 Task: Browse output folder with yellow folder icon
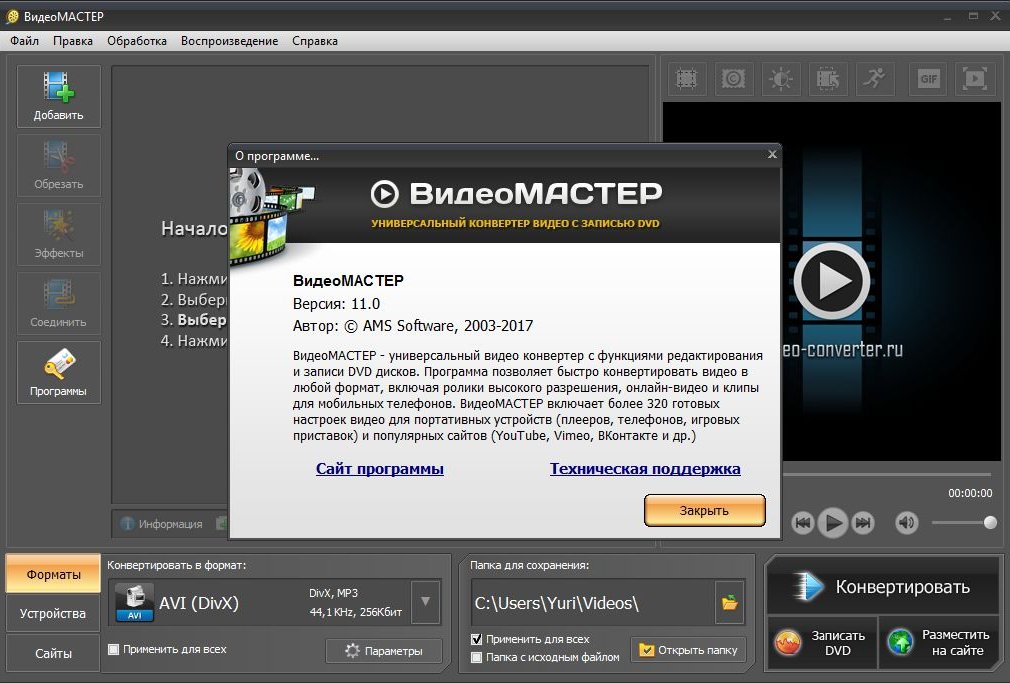730,603
